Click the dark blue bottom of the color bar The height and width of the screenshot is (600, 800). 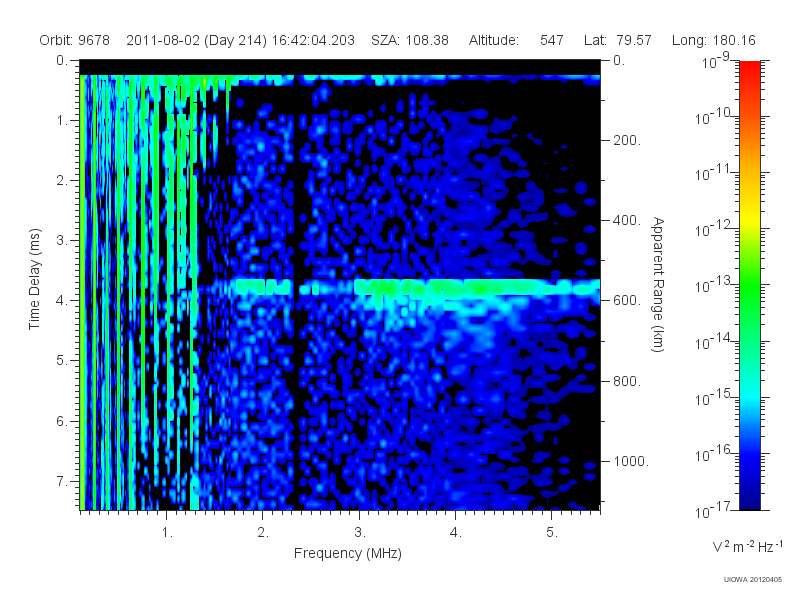(x=749, y=500)
